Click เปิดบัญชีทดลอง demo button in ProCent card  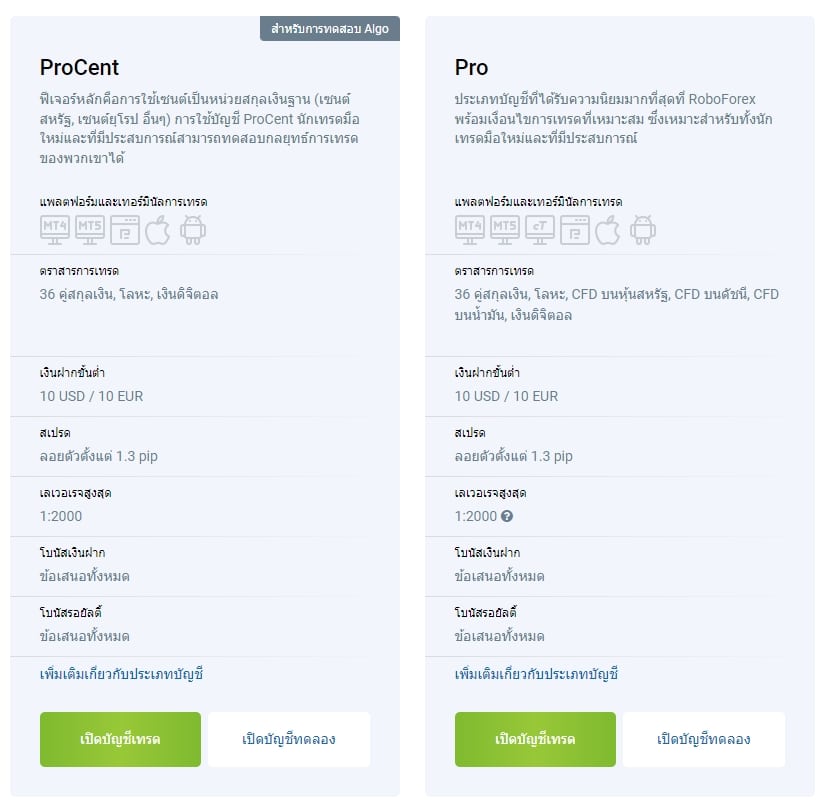(x=289, y=739)
